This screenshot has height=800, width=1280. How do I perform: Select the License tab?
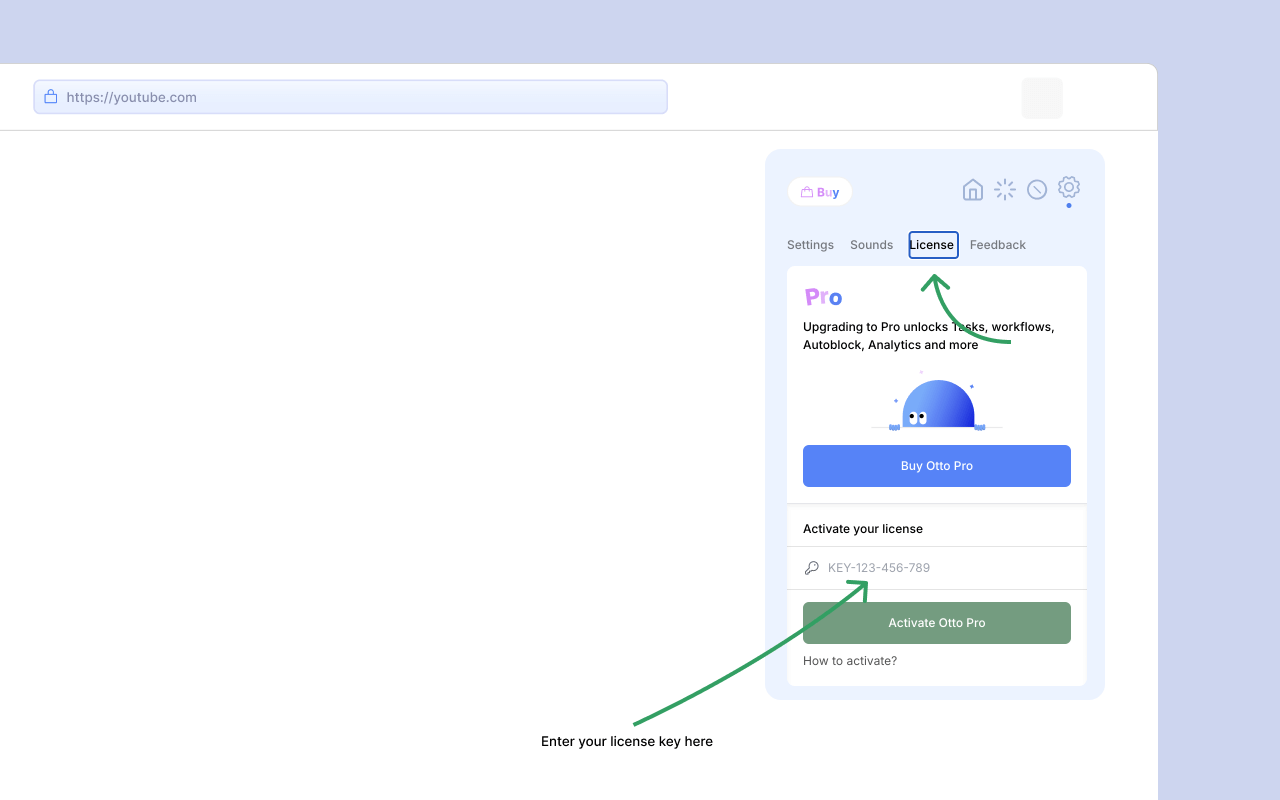932,245
